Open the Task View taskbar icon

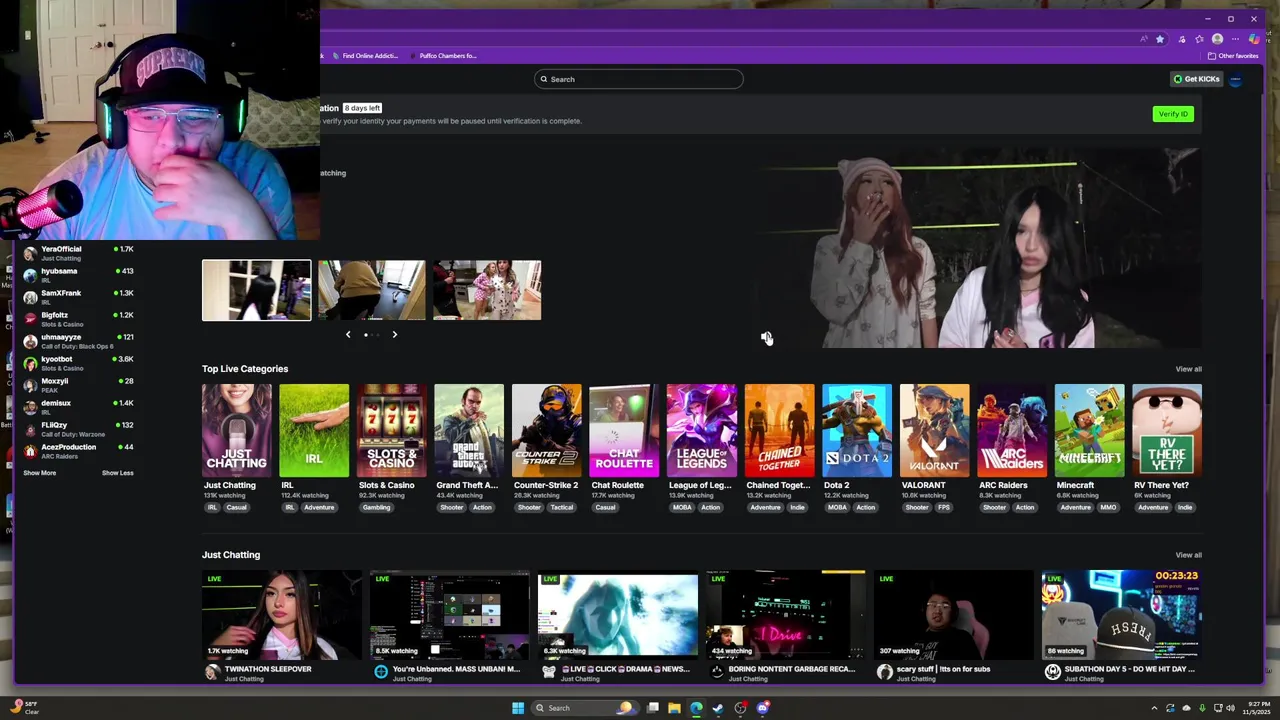click(653, 708)
